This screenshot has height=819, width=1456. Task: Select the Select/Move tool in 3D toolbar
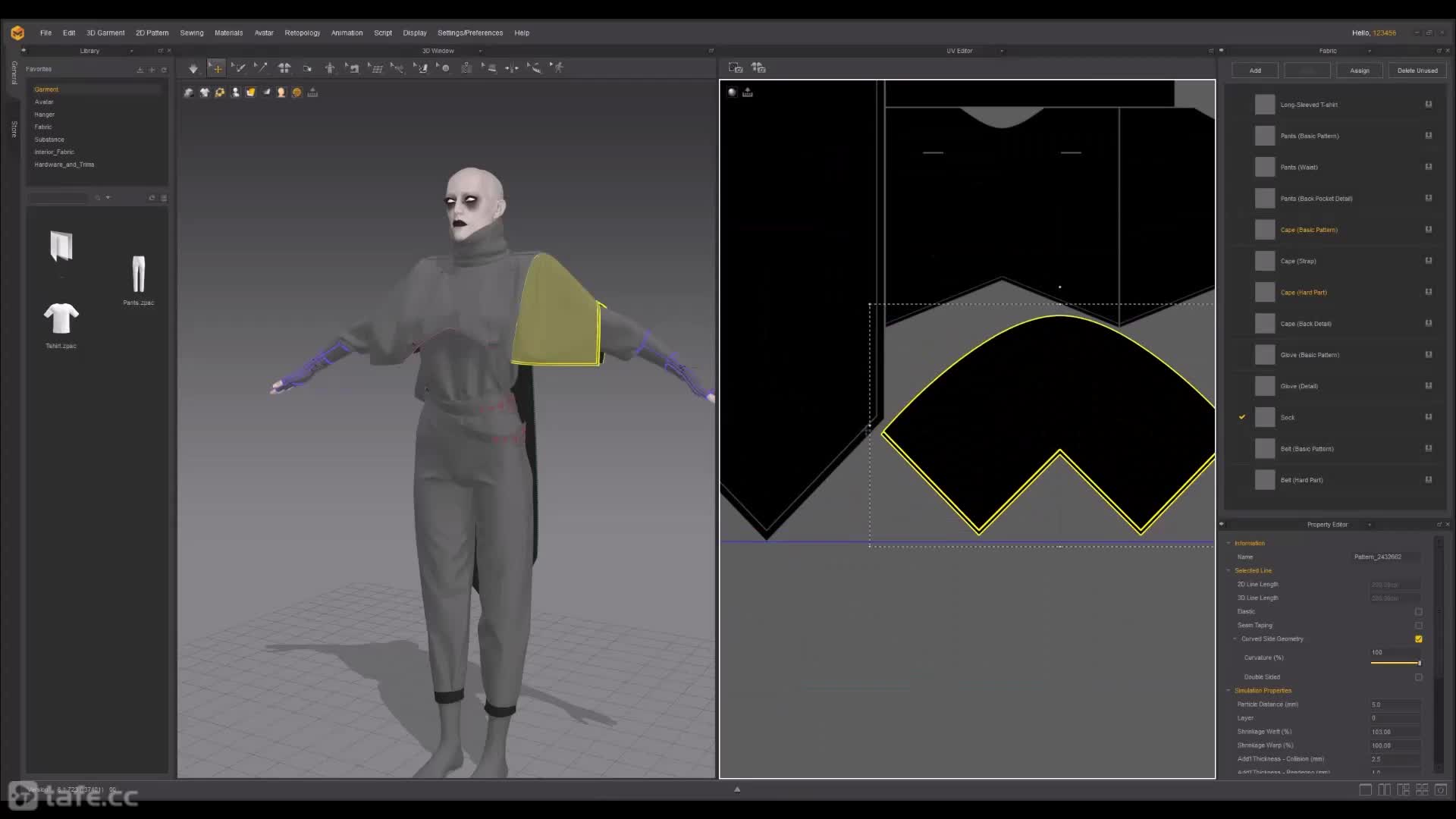216,68
